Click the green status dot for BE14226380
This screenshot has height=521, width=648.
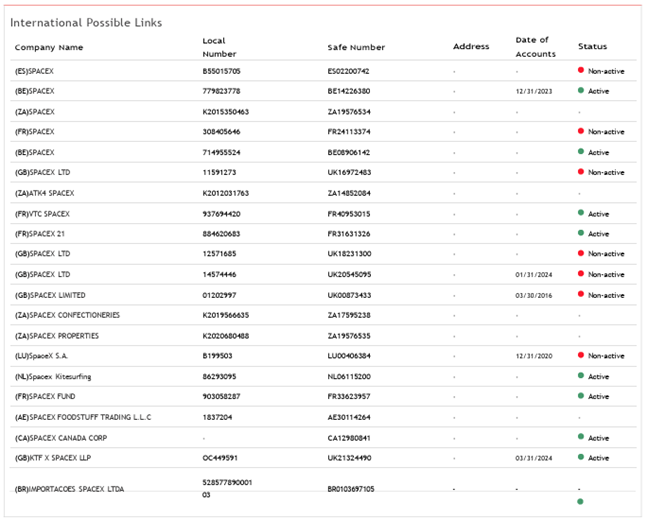[x=581, y=90]
